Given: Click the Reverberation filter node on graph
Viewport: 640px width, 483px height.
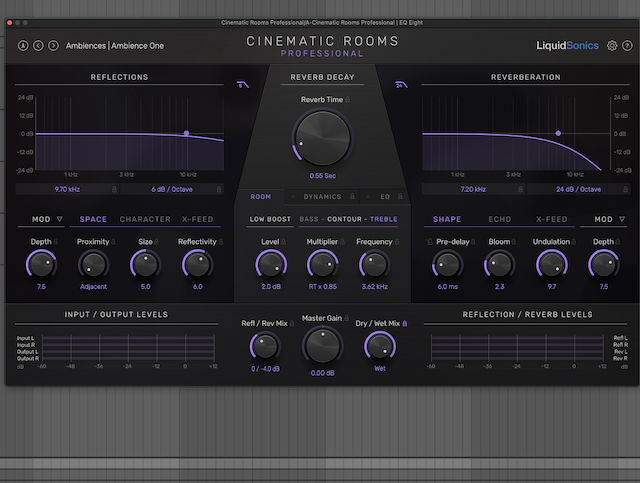Looking at the screenshot, I should click(x=558, y=133).
